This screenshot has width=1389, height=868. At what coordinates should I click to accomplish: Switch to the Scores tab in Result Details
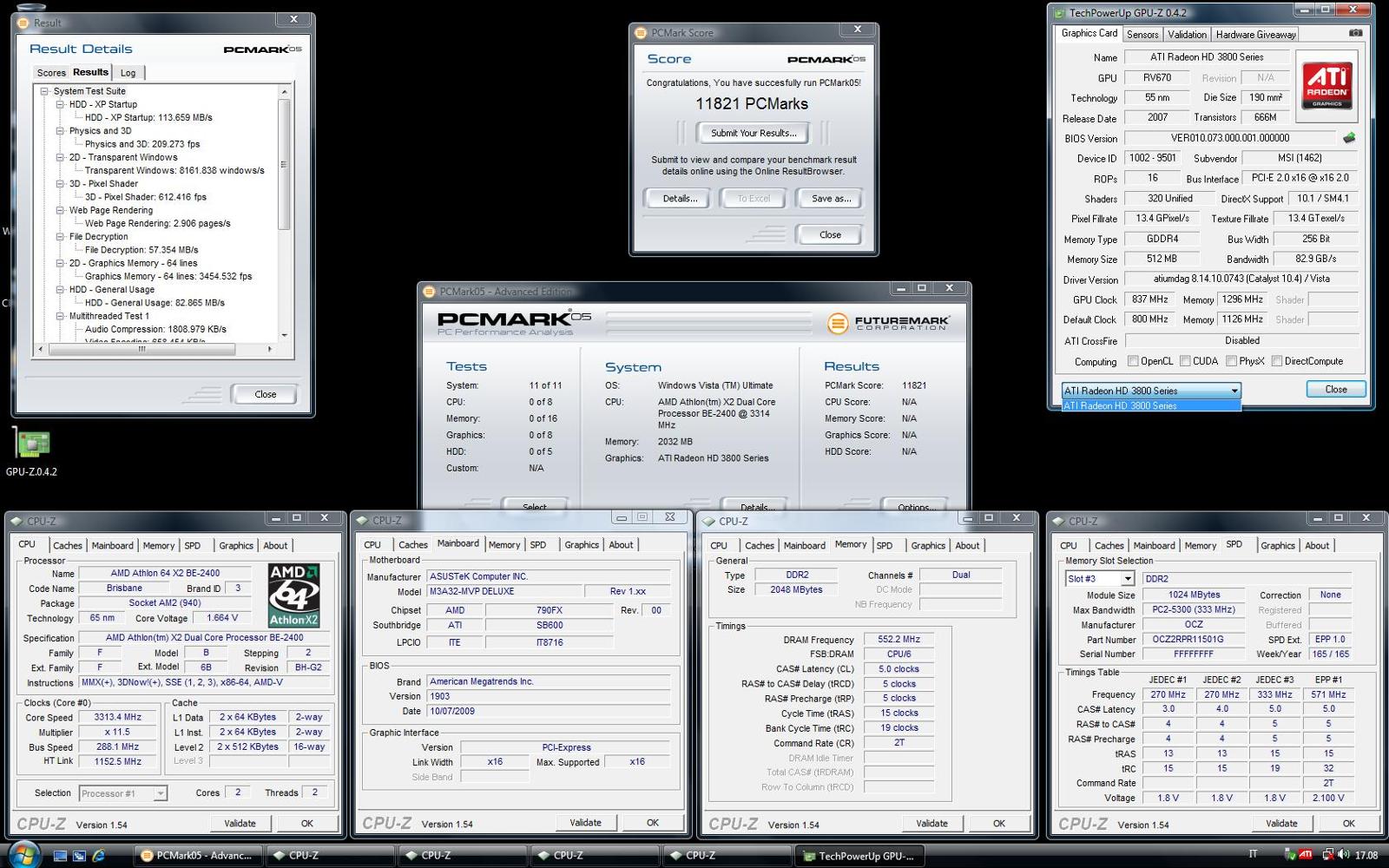tap(51, 73)
